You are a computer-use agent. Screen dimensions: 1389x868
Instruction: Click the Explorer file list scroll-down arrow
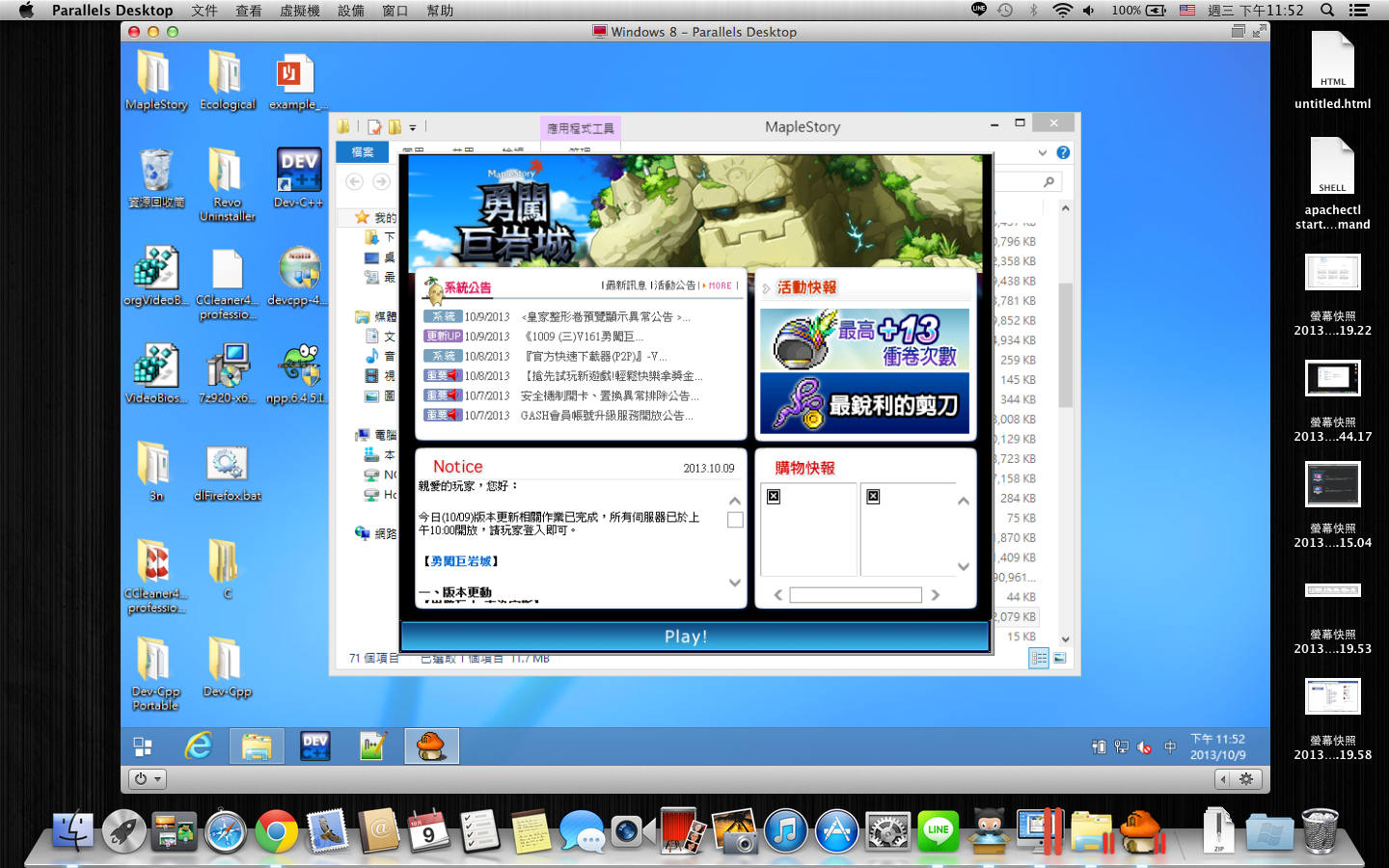coord(1066,638)
